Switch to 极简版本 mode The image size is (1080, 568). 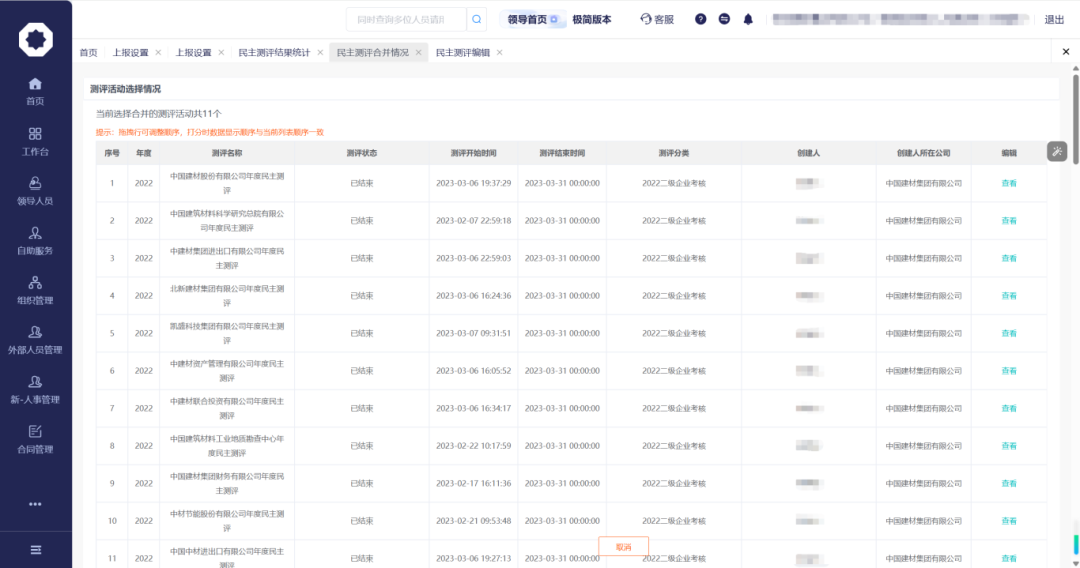click(591, 19)
